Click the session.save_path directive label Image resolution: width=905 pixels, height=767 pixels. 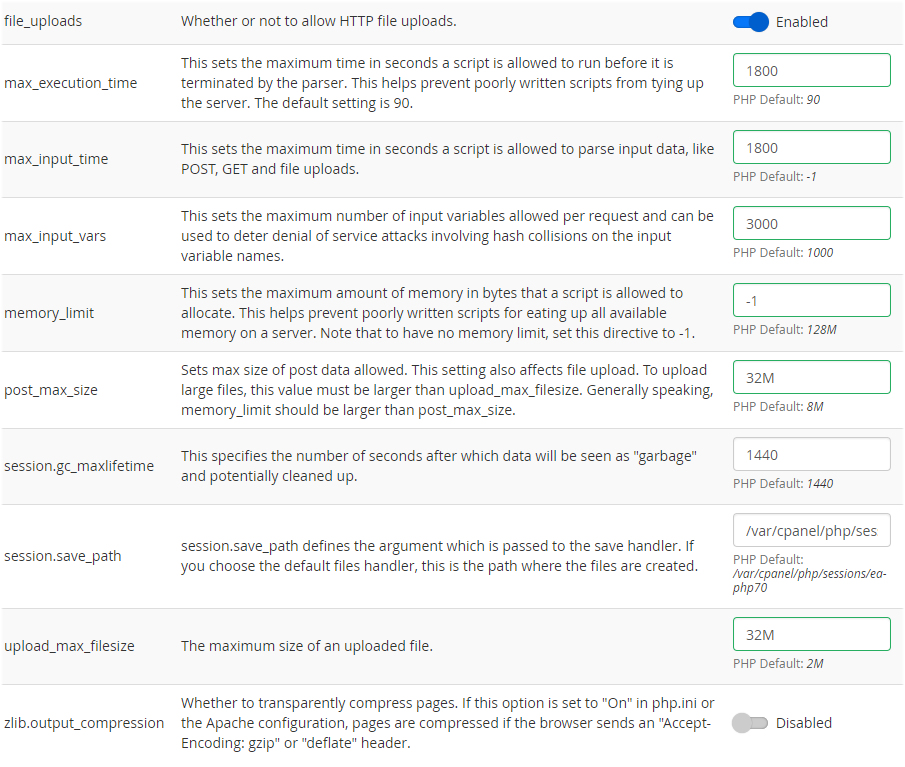coord(63,556)
